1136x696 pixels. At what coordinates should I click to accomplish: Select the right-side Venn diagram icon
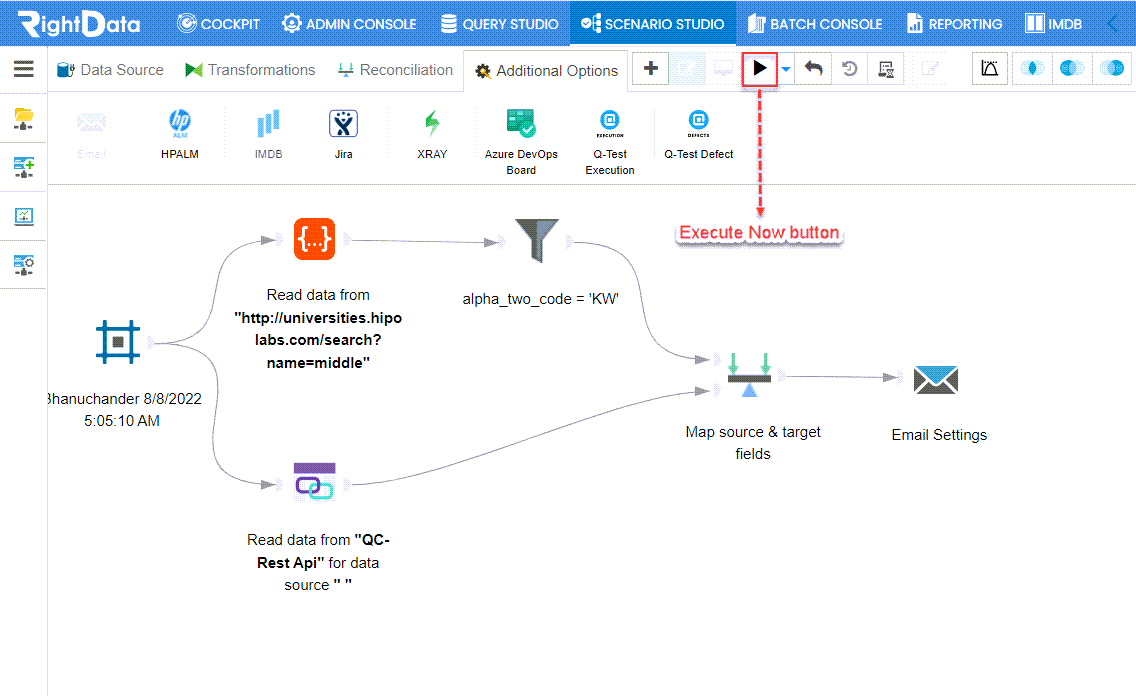[x=1111, y=69]
